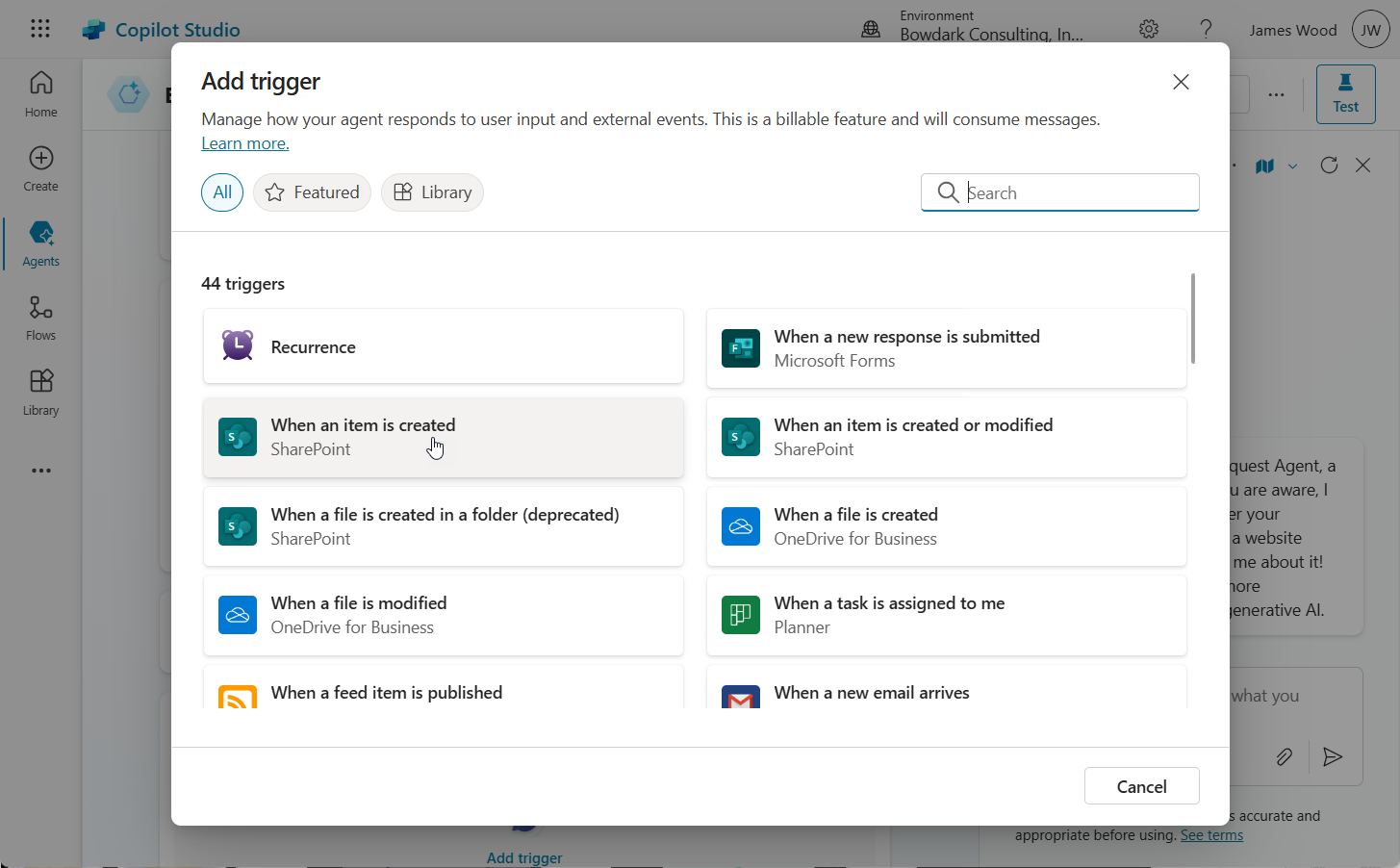Viewport: 1400px width, 868px height.
Task: Select OneDrive When a file is created
Action: tap(947, 526)
